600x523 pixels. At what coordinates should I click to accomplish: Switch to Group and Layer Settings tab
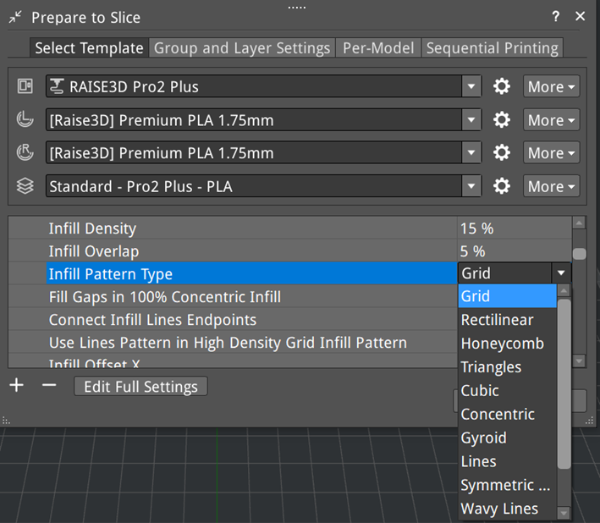click(x=241, y=48)
